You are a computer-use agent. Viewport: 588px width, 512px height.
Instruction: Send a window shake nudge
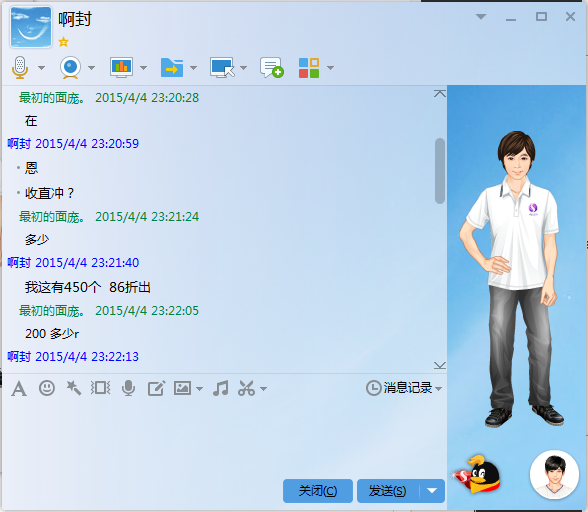100,388
